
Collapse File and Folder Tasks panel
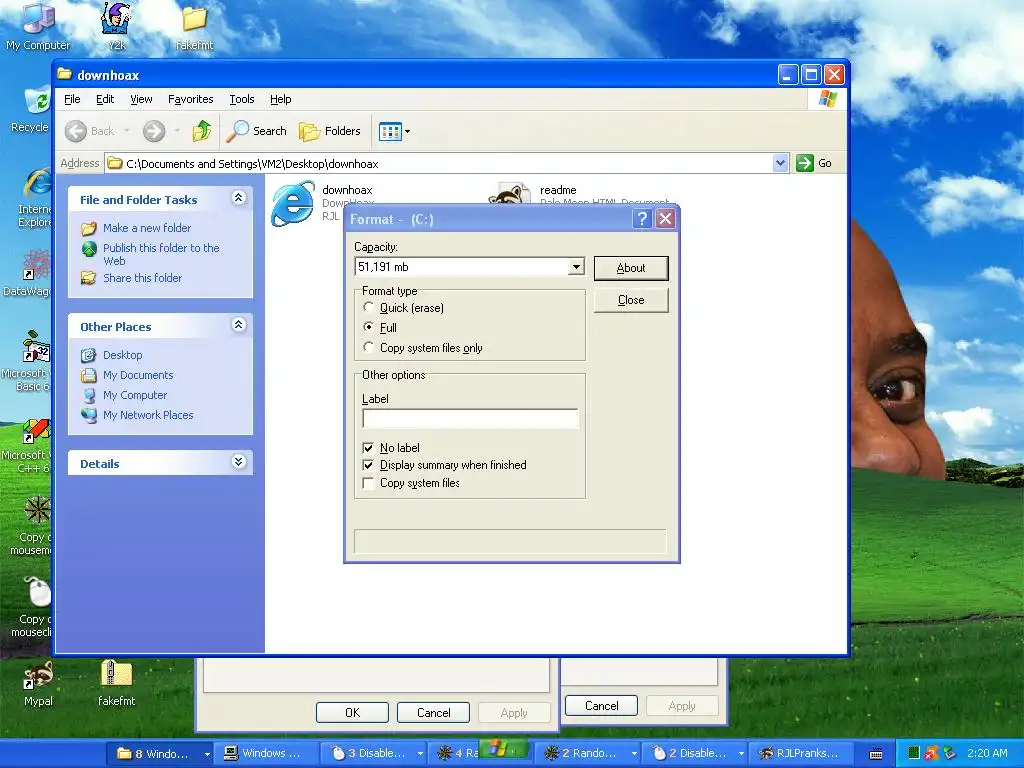pos(238,198)
